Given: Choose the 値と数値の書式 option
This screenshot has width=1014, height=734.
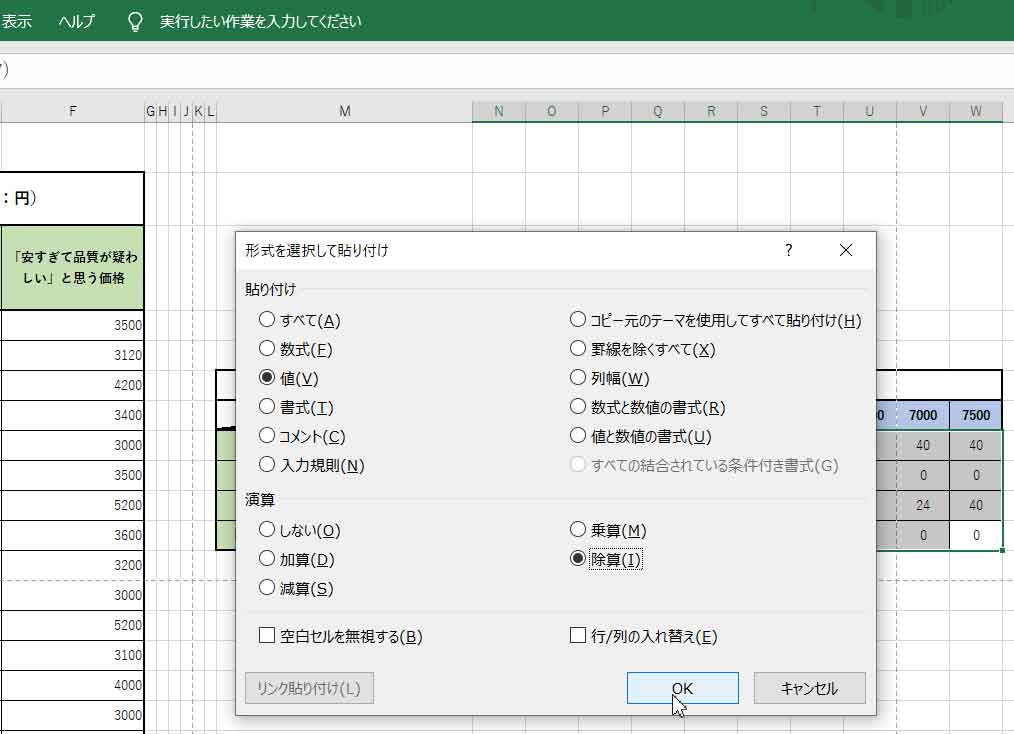Looking at the screenshot, I should (578, 435).
